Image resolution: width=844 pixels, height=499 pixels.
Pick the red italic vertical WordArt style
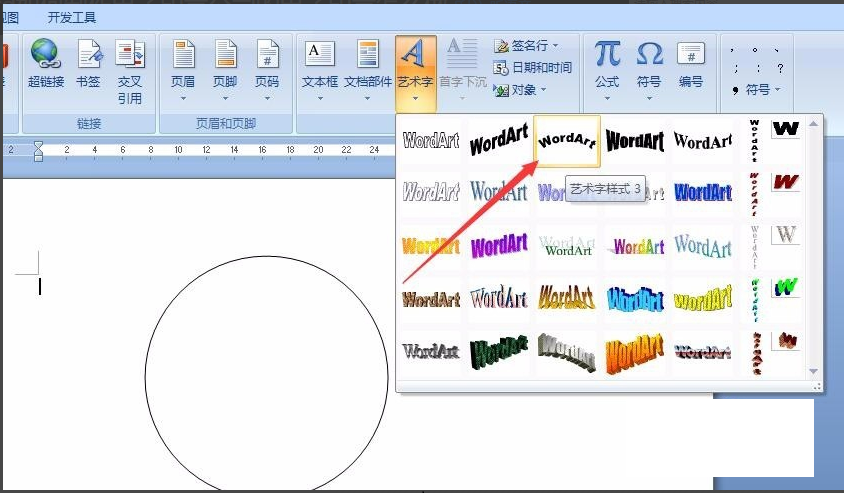tap(754, 194)
